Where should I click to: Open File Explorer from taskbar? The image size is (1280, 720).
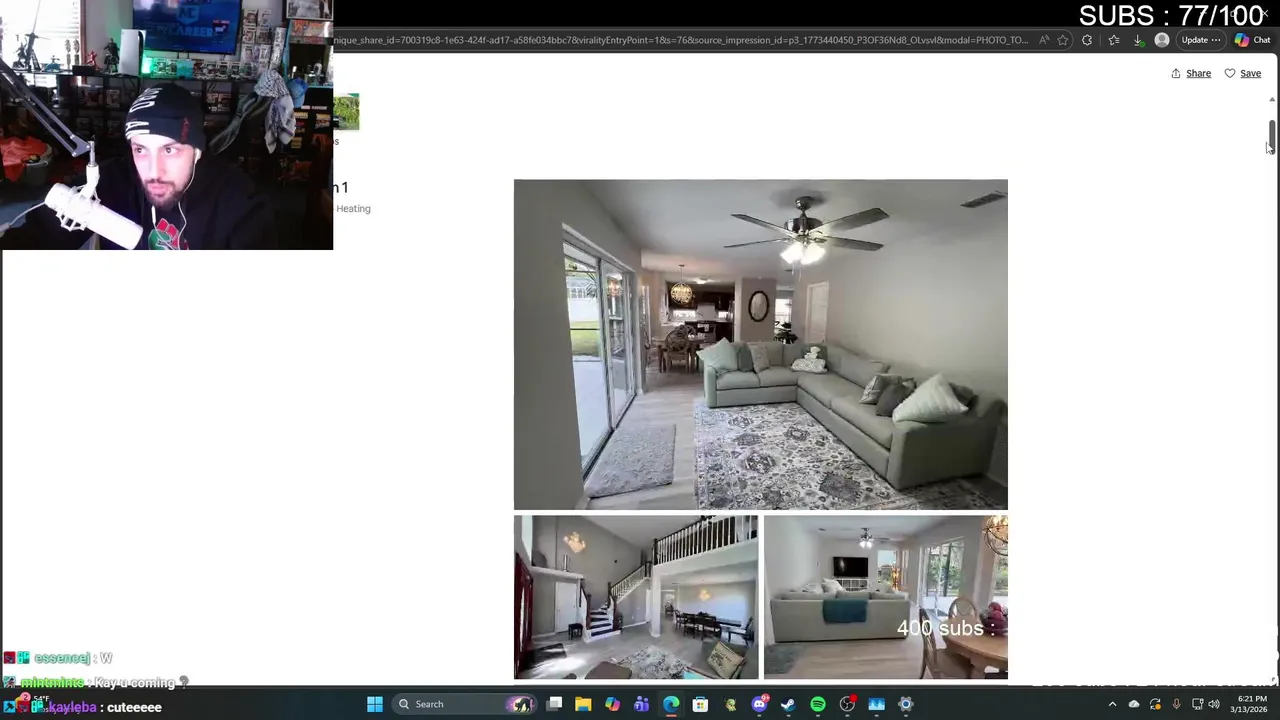coord(583,704)
